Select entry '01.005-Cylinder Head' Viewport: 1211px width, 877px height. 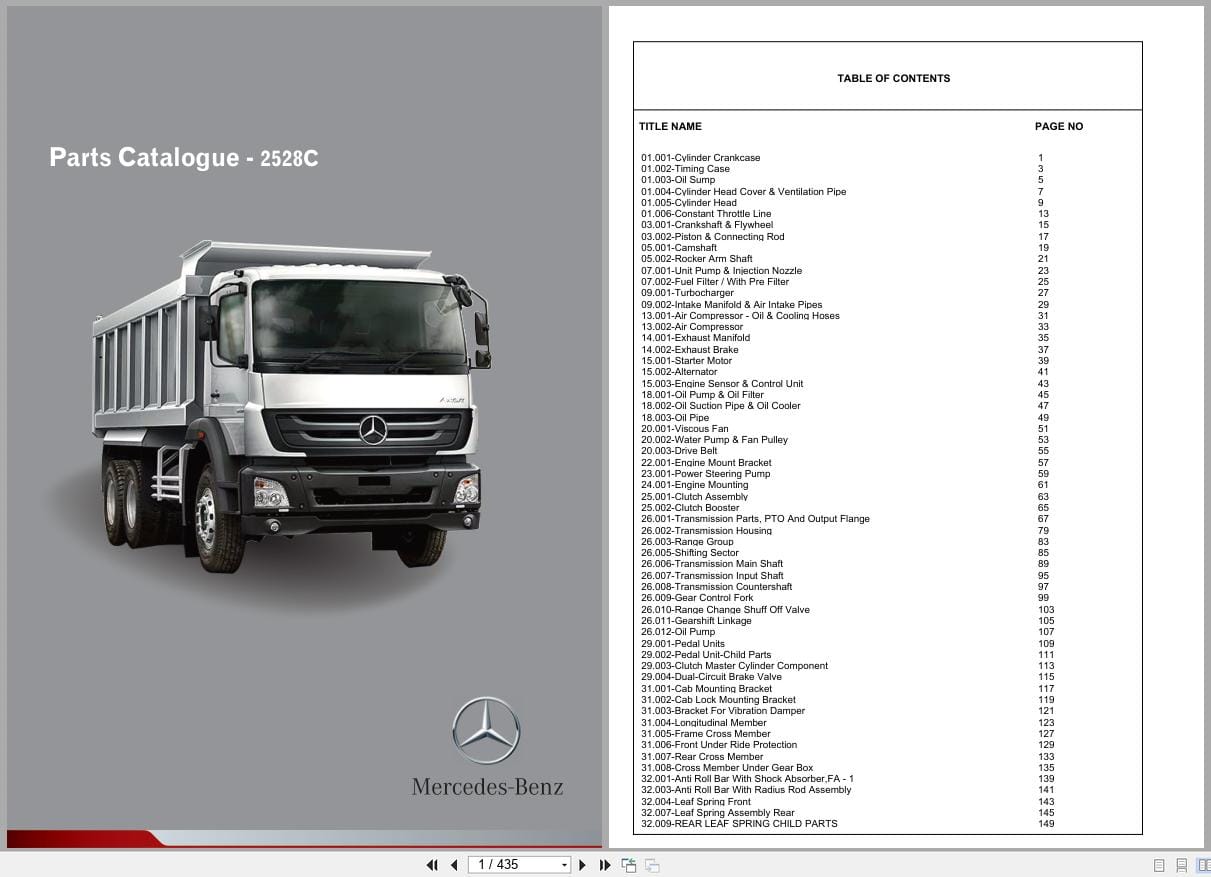pos(689,203)
